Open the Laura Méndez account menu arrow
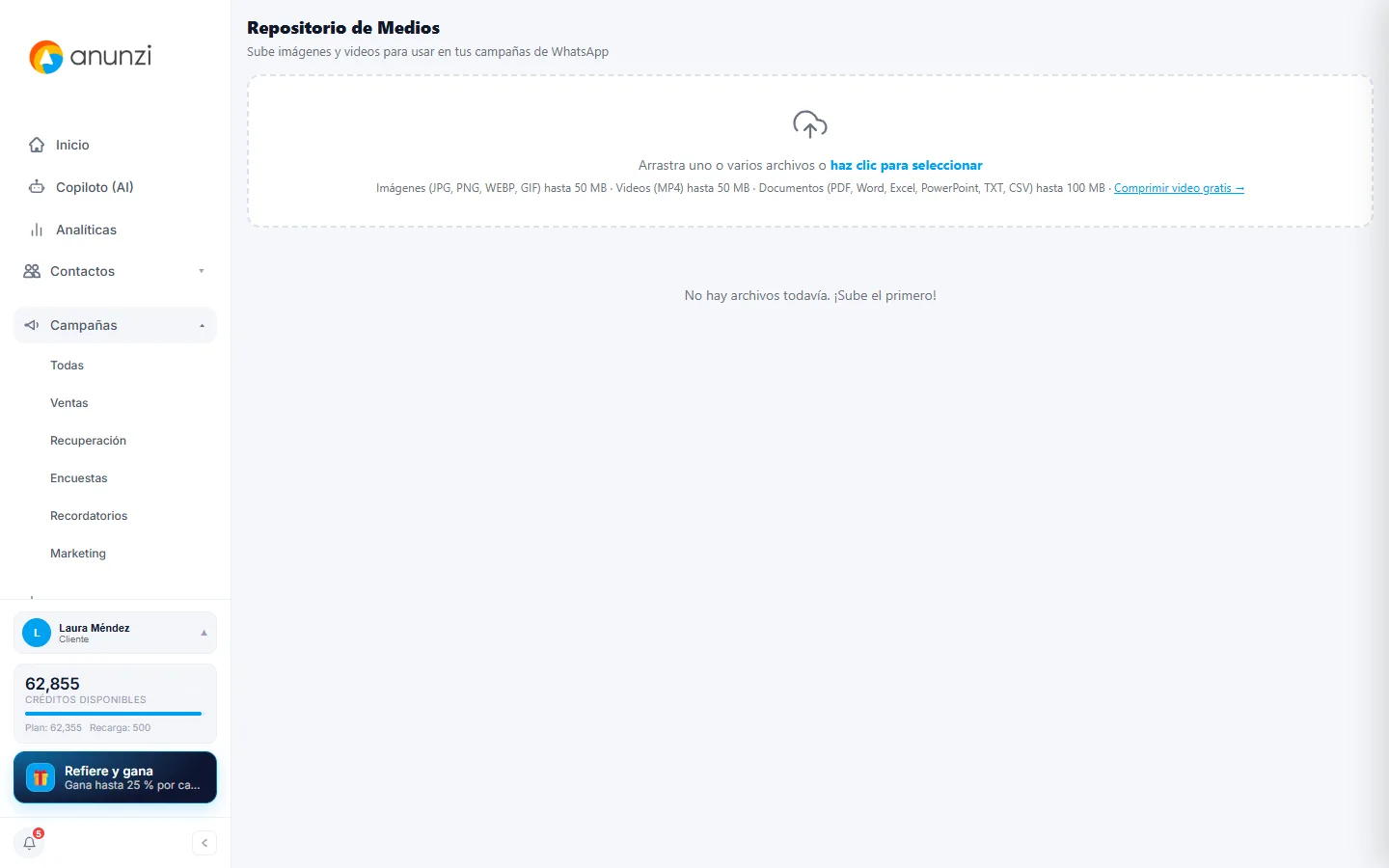 204,633
